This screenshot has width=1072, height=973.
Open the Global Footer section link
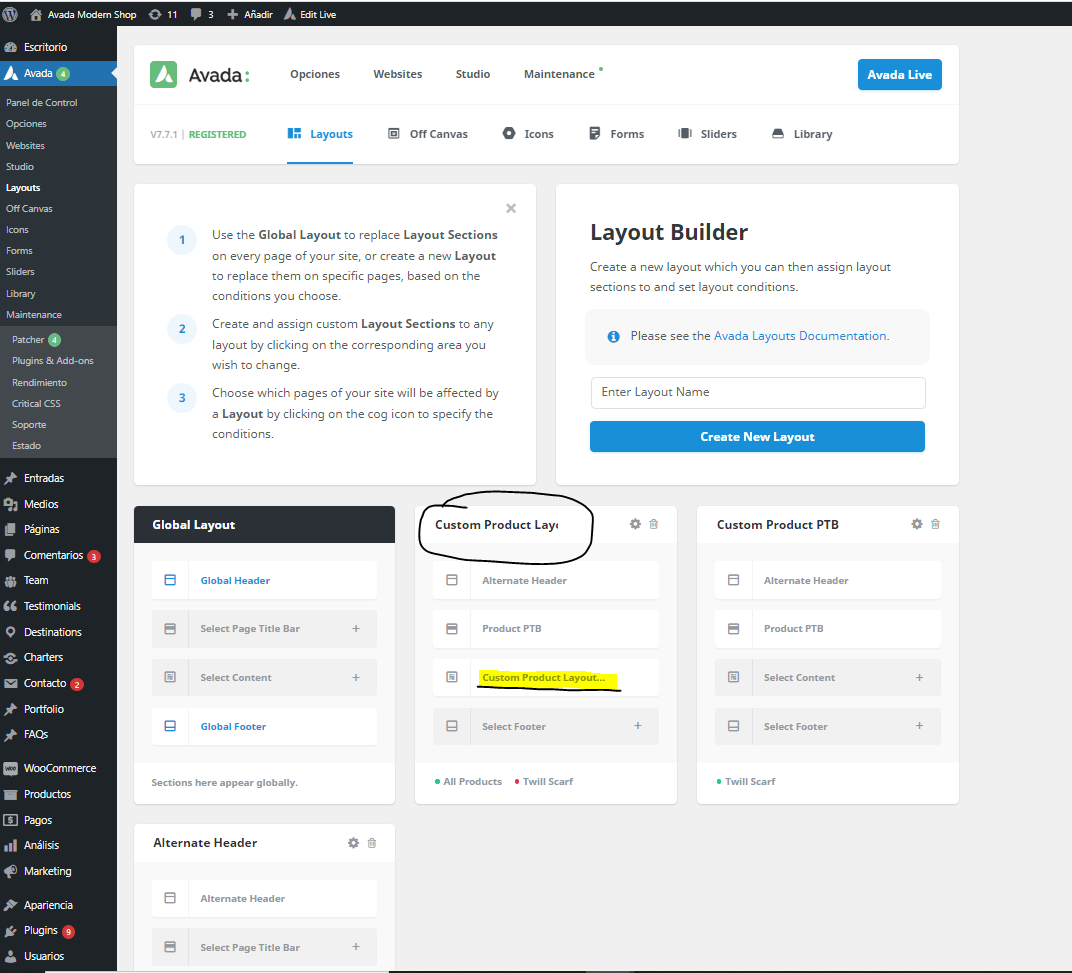(x=233, y=726)
